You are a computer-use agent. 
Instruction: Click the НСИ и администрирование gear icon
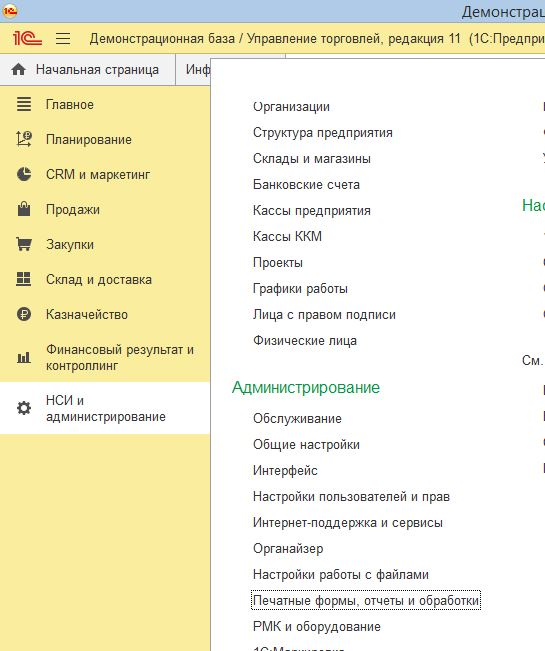(x=24, y=408)
